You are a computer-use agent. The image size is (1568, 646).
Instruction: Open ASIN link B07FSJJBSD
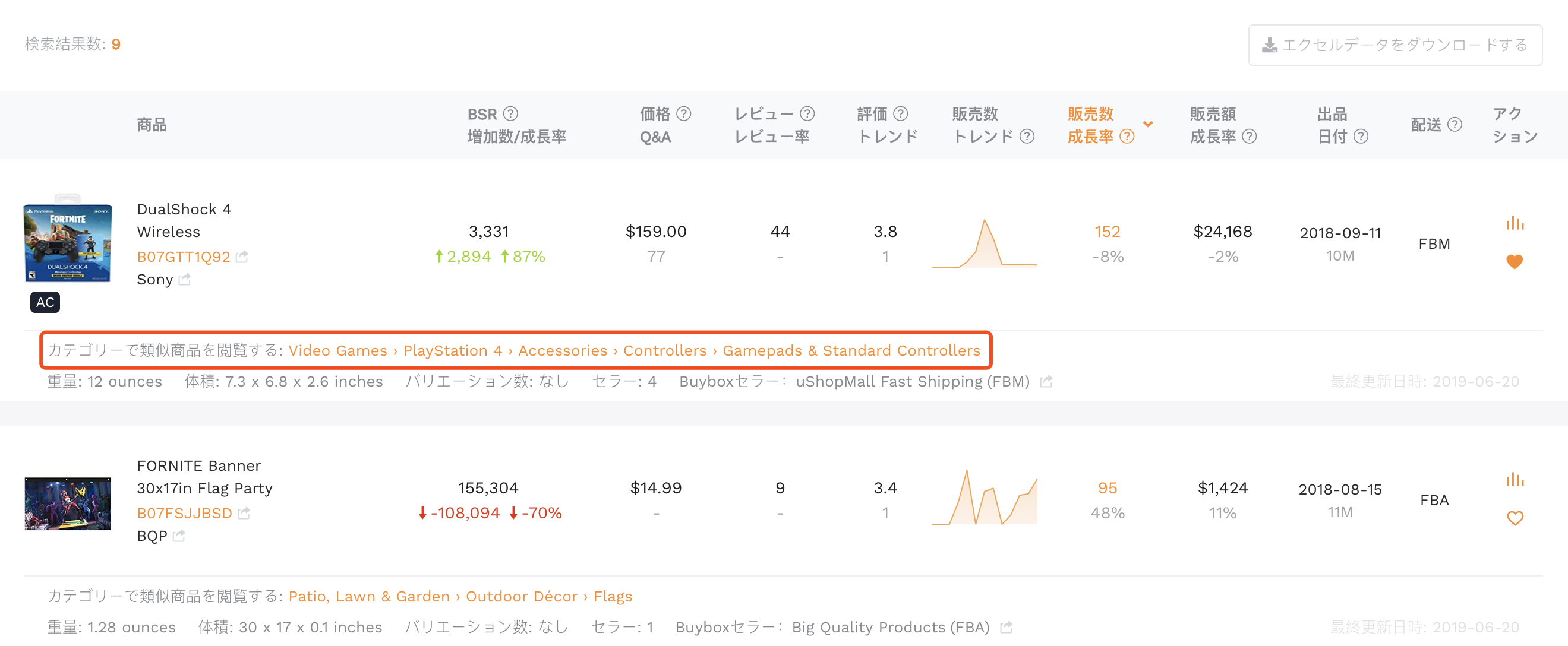point(184,514)
